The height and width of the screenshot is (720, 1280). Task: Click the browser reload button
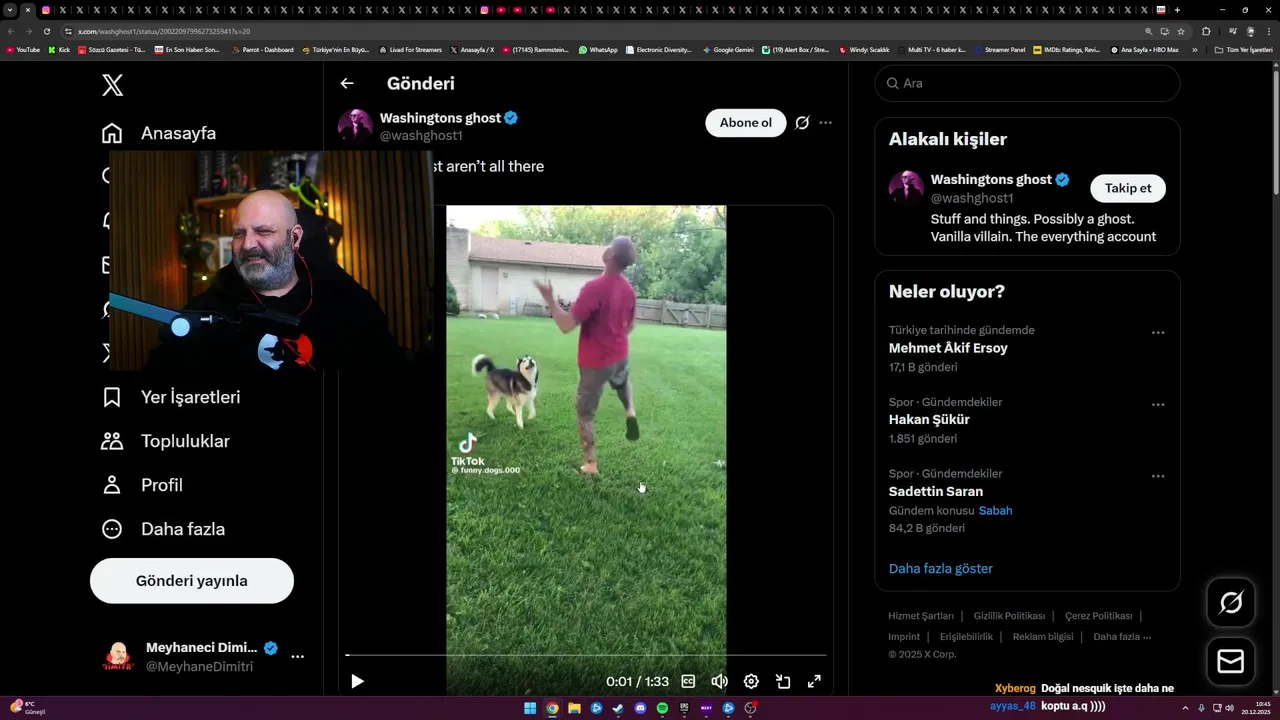tap(46, 31)
